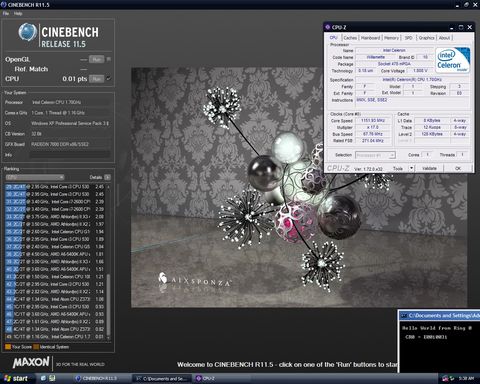Viewport: 480px width, 384px height.
Task: Switch to the Mainboard tab in CPU-Z
Action: pos(370,38)
